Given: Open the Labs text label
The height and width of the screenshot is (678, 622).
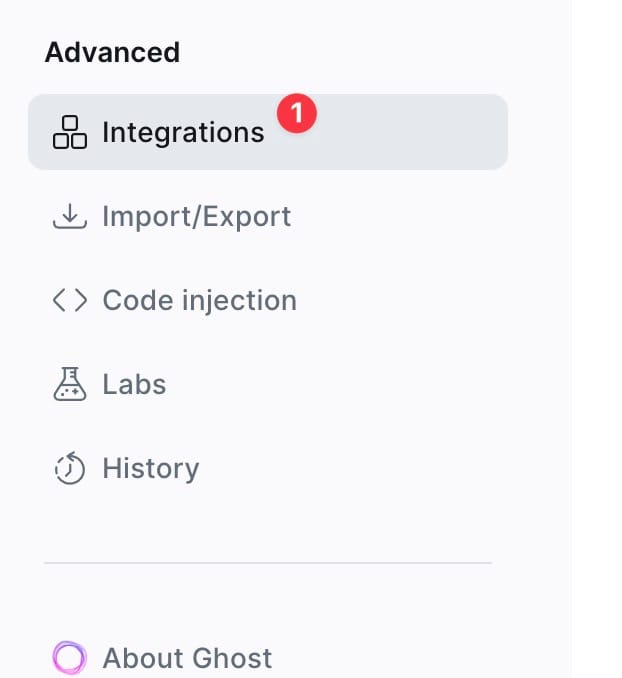Looking at the screenshot, I should point(134,384).
